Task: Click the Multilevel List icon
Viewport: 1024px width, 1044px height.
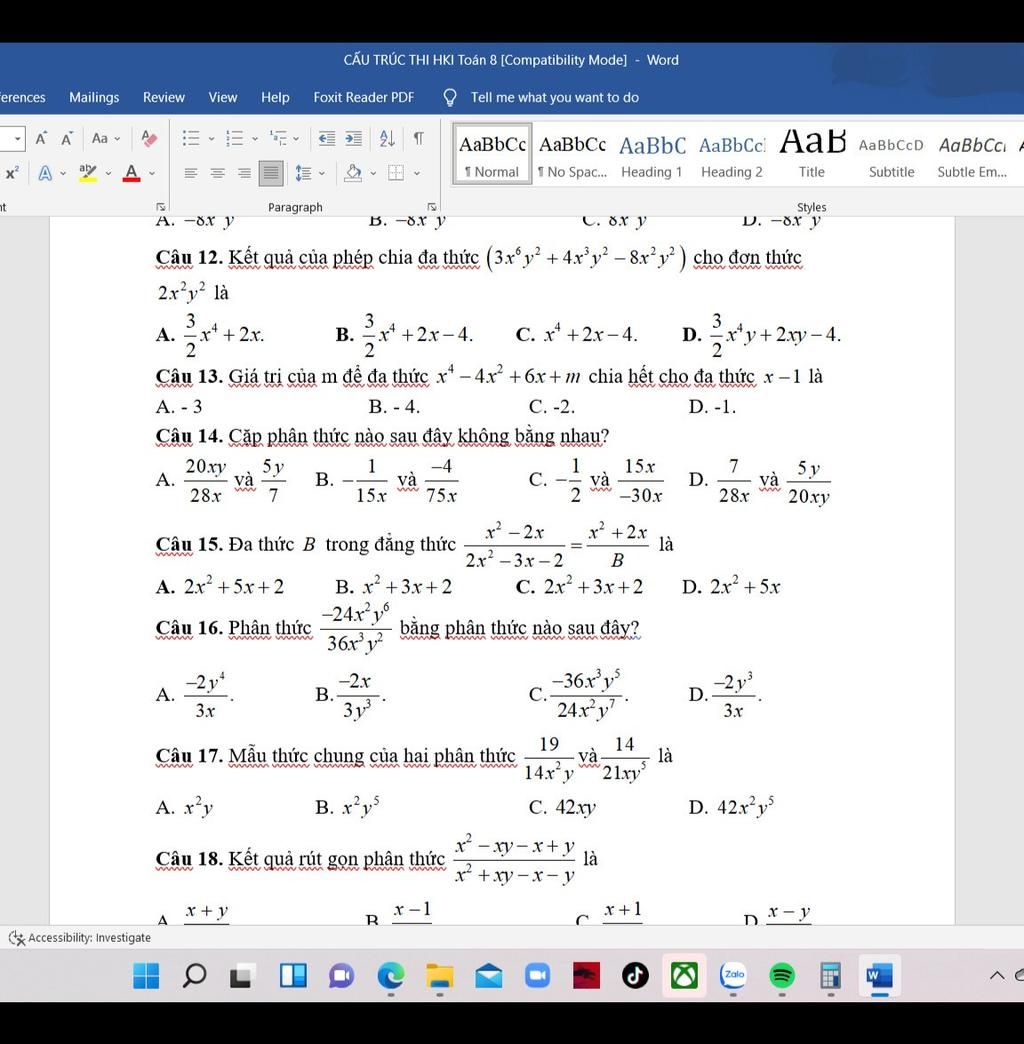Action: pyautogui.click(x=278, y=138)
